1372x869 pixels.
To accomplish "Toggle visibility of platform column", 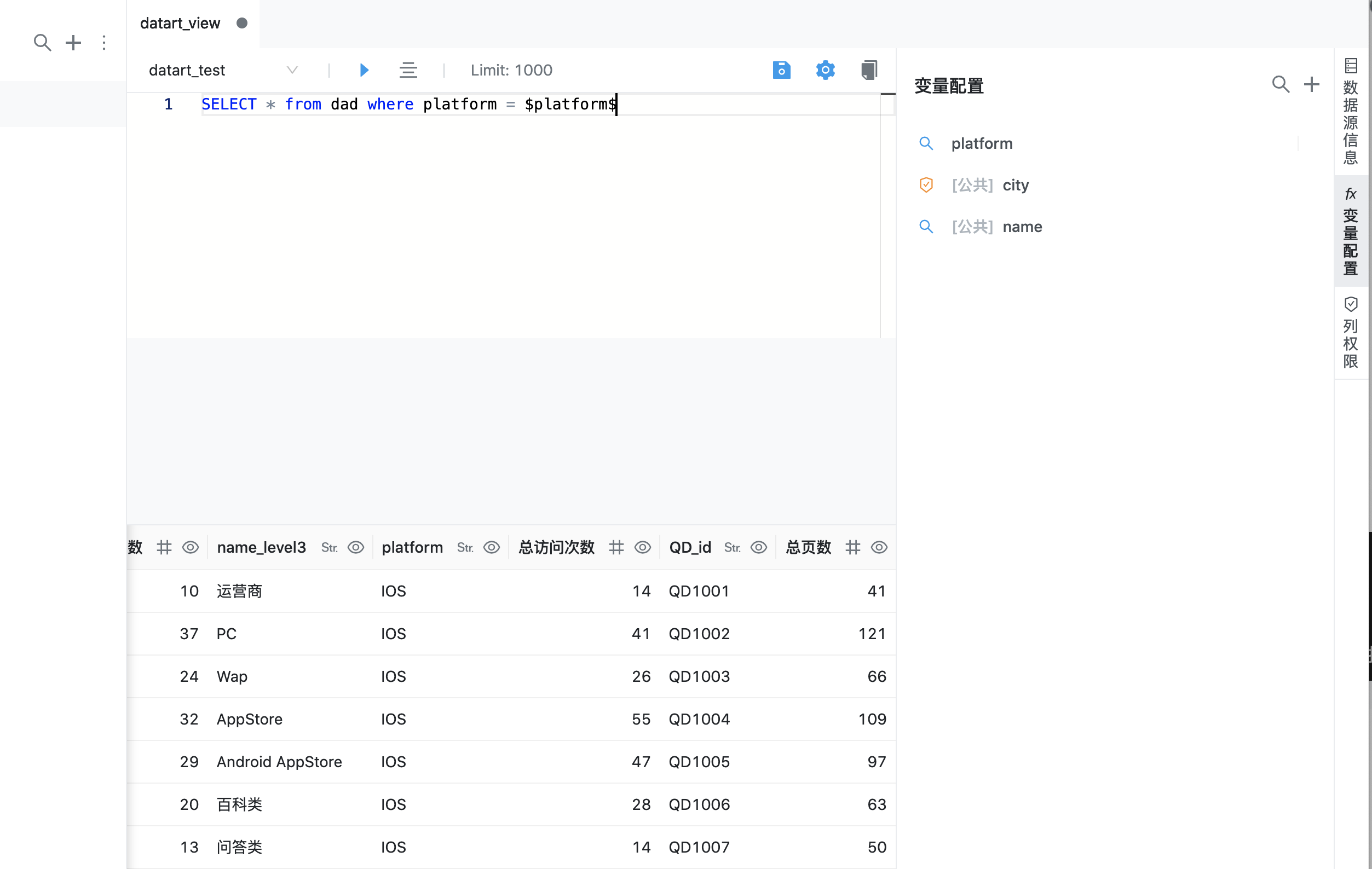I will point(491,547).
